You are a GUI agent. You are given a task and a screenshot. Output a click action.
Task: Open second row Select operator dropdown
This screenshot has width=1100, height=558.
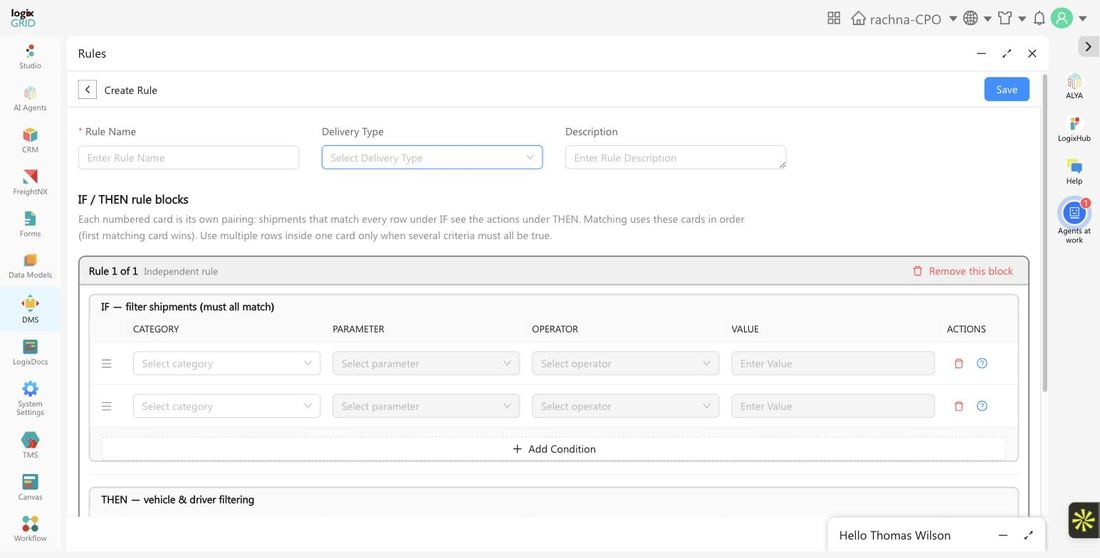(625, 406)
